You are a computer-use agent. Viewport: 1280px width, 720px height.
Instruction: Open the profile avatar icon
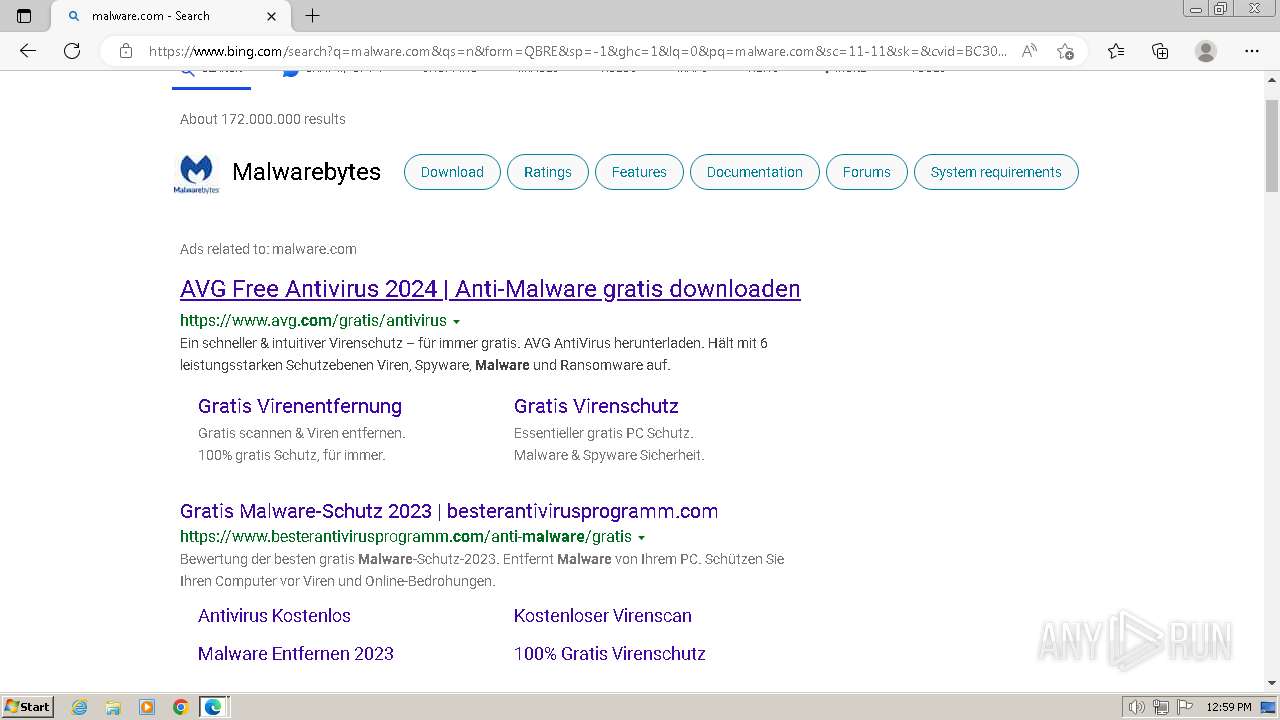(1206, 51)
